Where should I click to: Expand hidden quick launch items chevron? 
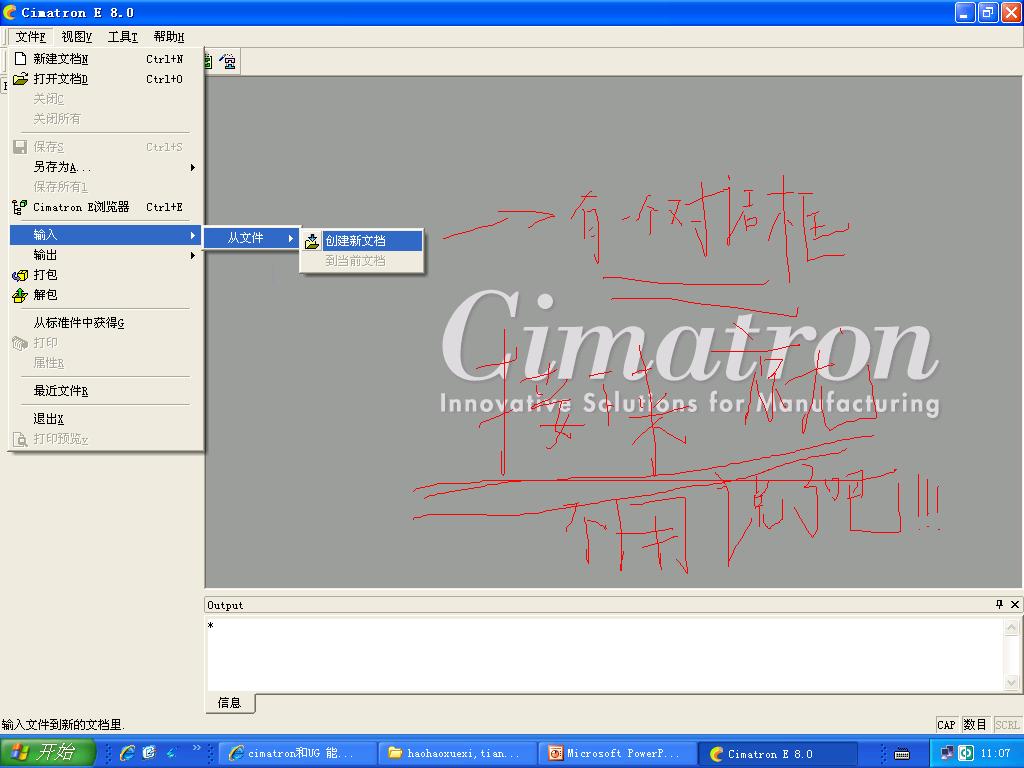pyautogui.click(x=197, y=748)
